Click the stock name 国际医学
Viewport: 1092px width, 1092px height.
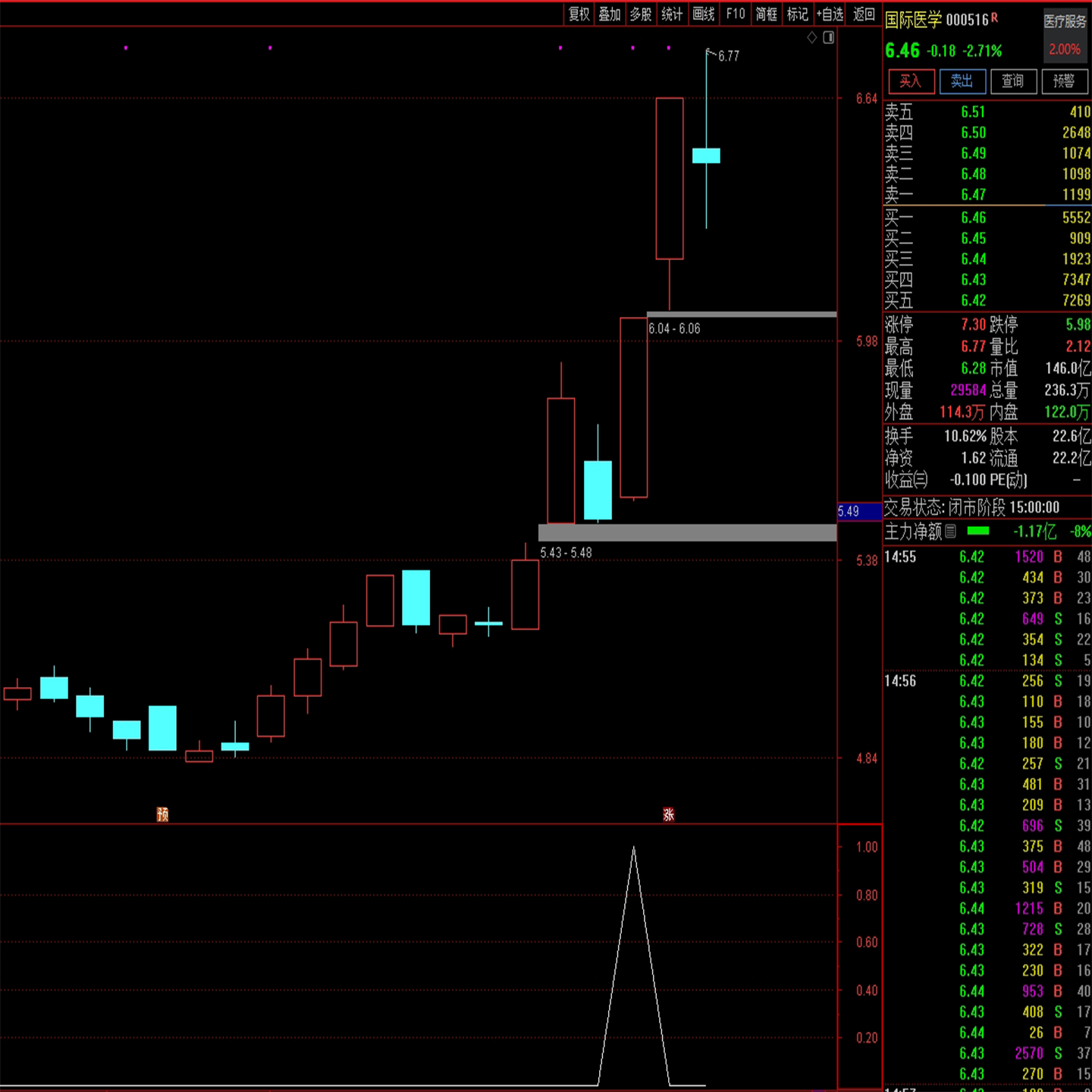click(x=913, y=20)
